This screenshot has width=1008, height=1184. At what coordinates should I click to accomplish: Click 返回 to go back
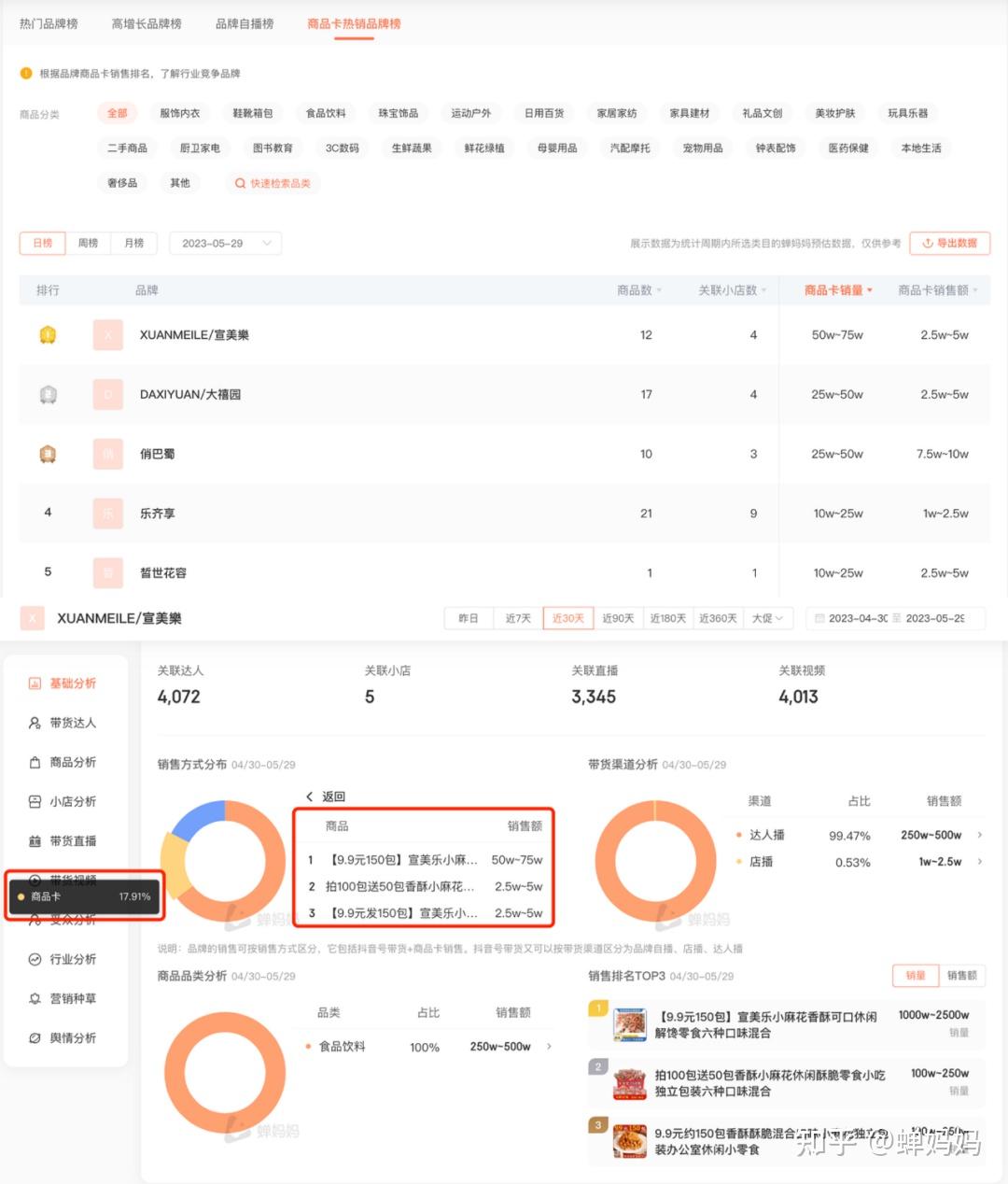click(x=326, y=796)
